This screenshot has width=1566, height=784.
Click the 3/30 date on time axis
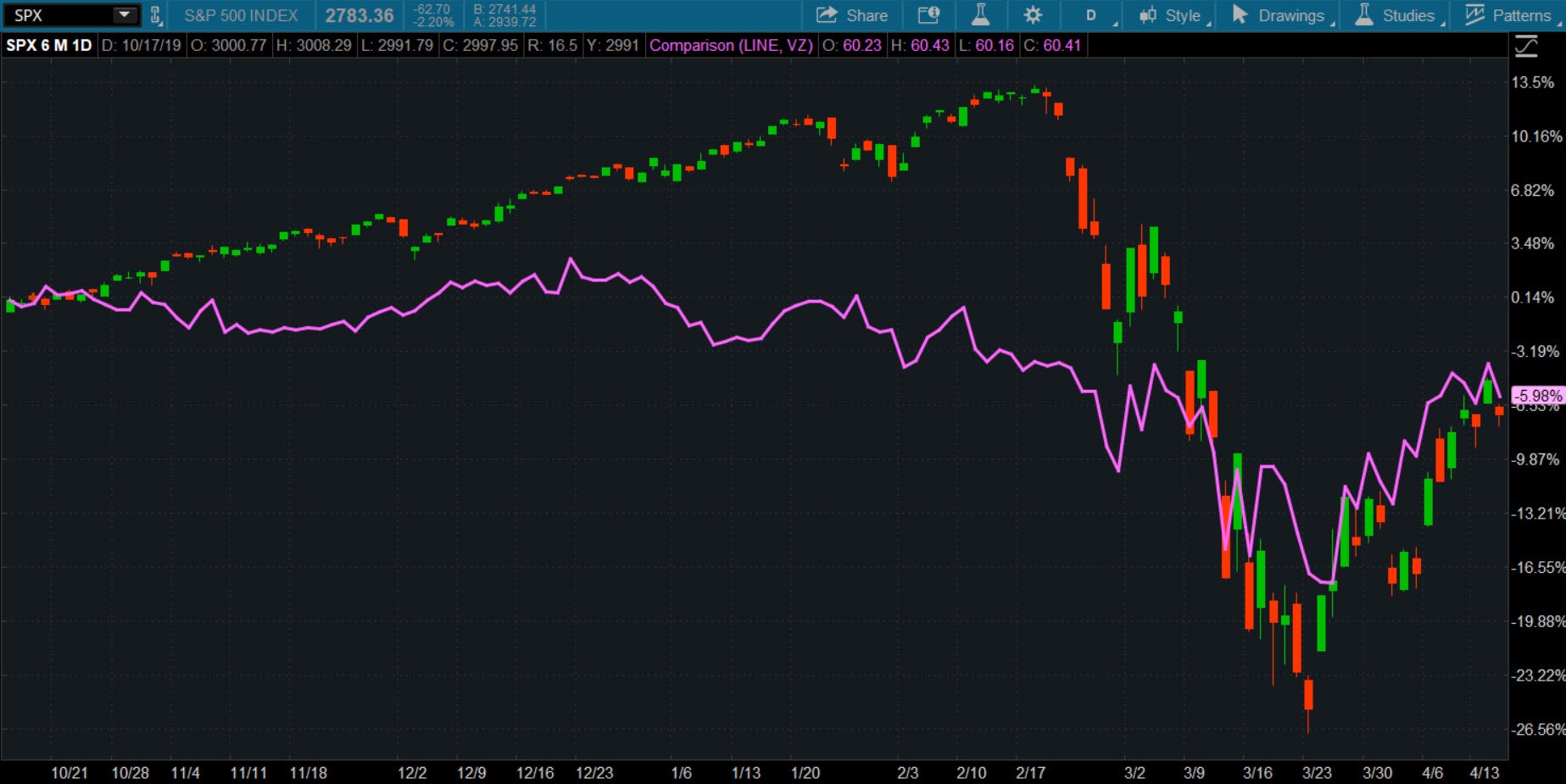point(1377,773)
